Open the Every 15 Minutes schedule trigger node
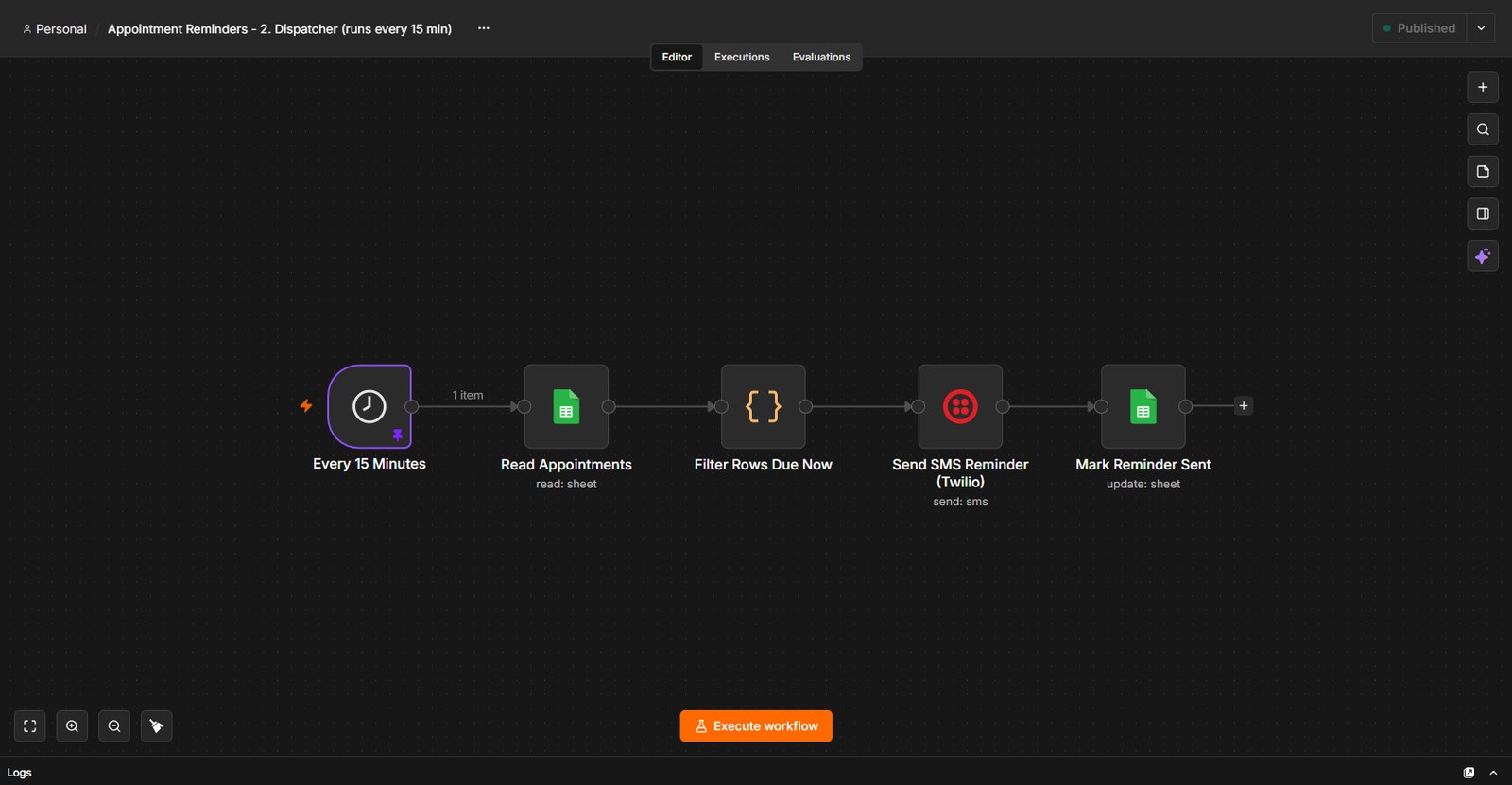Screen dimensions: 1512x785 [369, 406]
